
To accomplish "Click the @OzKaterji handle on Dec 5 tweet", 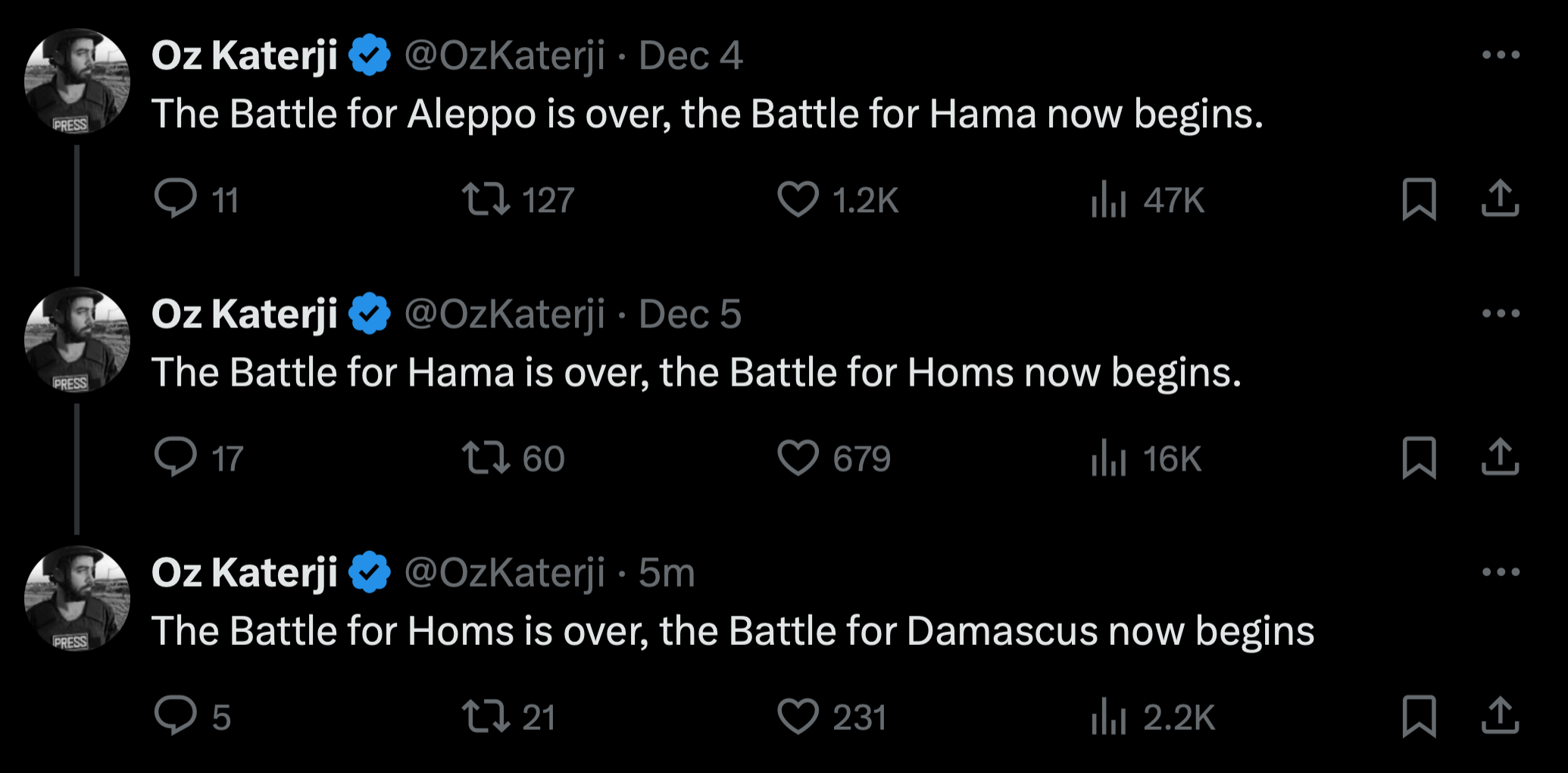I will click(x=504, y=314).
